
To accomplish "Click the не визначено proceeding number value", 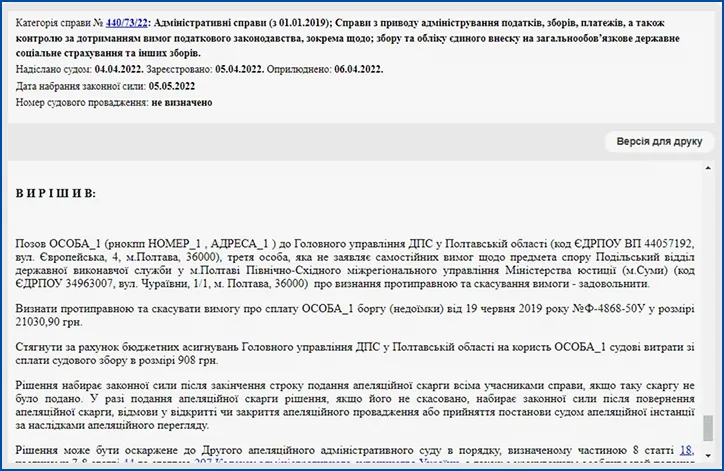I will [x=182, y=103].
